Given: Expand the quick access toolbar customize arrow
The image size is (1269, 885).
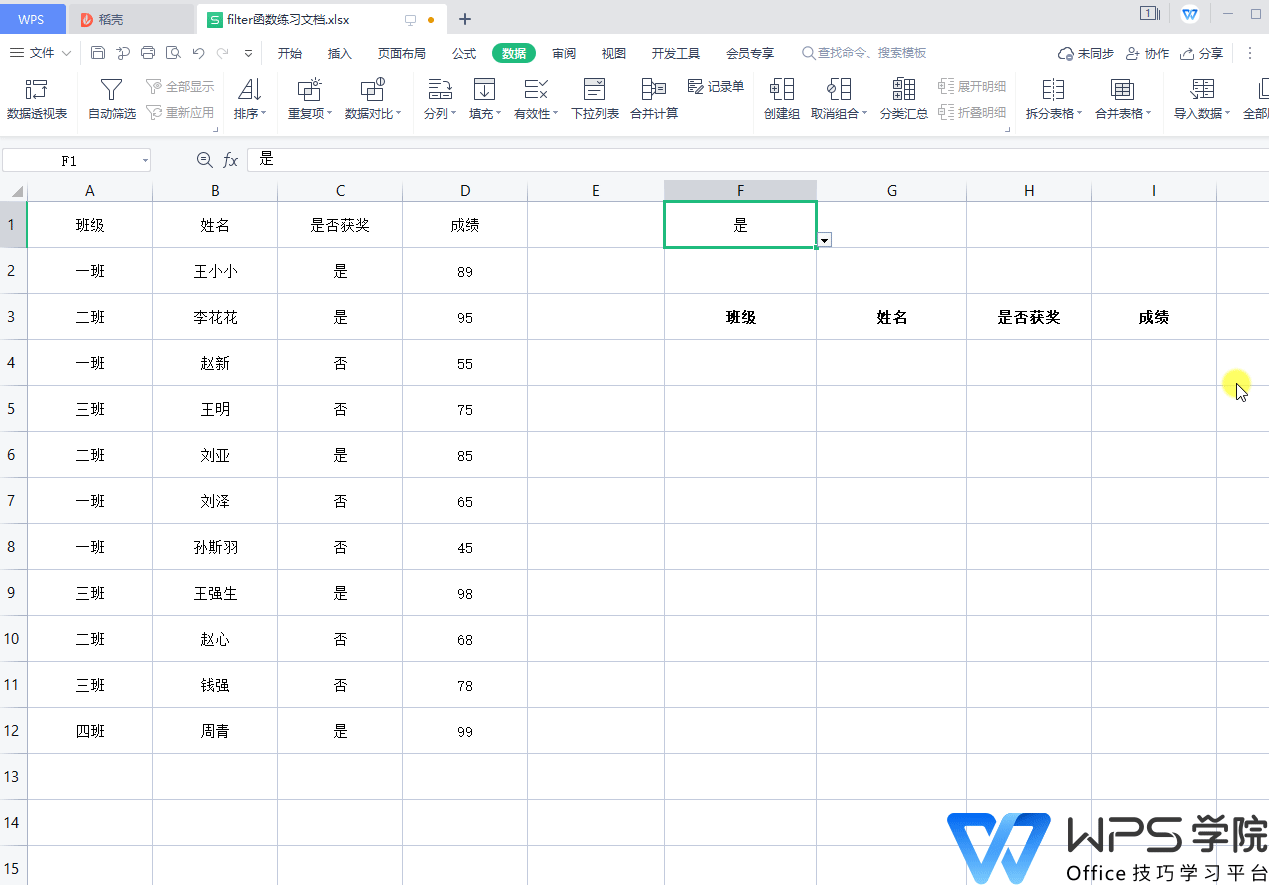Looking at the screenshot, I should [249, 53].
